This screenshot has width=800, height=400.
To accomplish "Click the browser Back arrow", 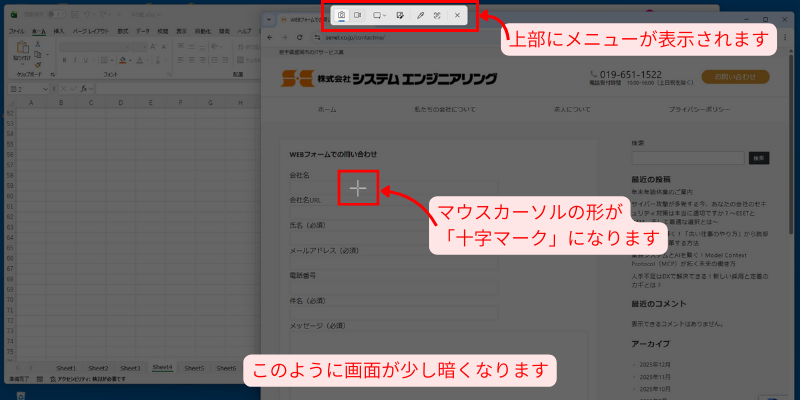I will [270, 37].
